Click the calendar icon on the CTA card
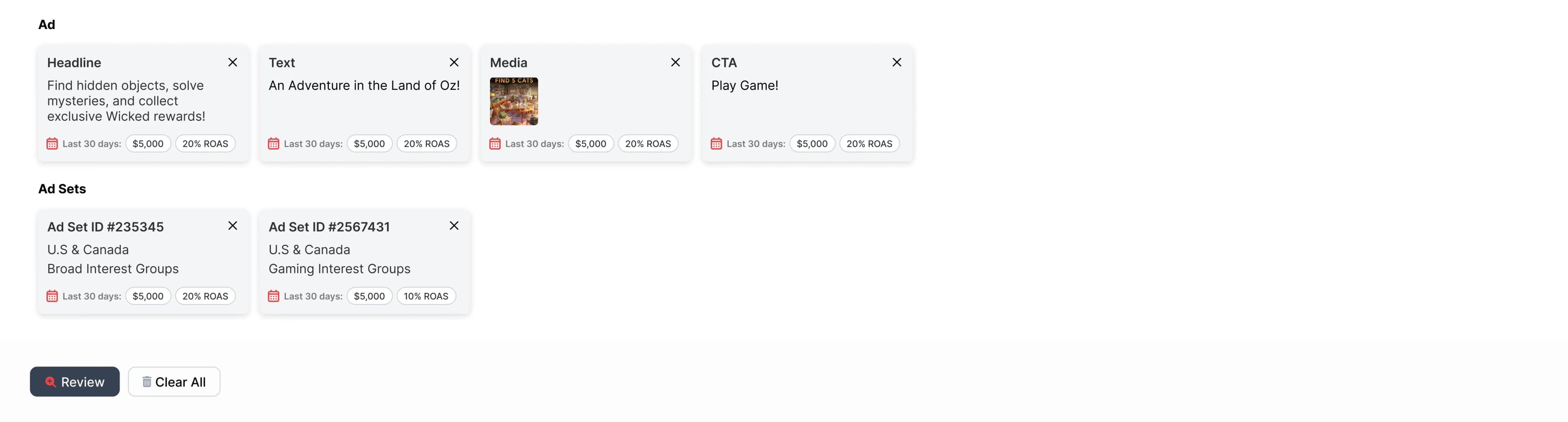This screenshot has height=422, width=1568. [x=716, y=144]
